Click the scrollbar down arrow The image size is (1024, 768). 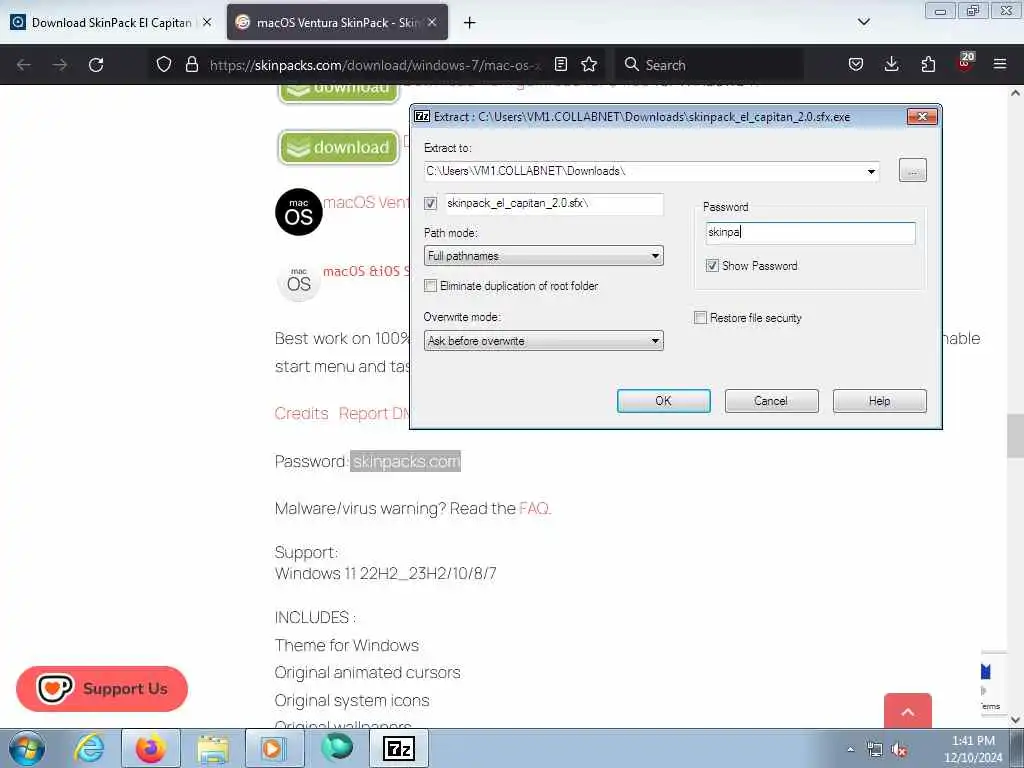(x=1015, y=720)
